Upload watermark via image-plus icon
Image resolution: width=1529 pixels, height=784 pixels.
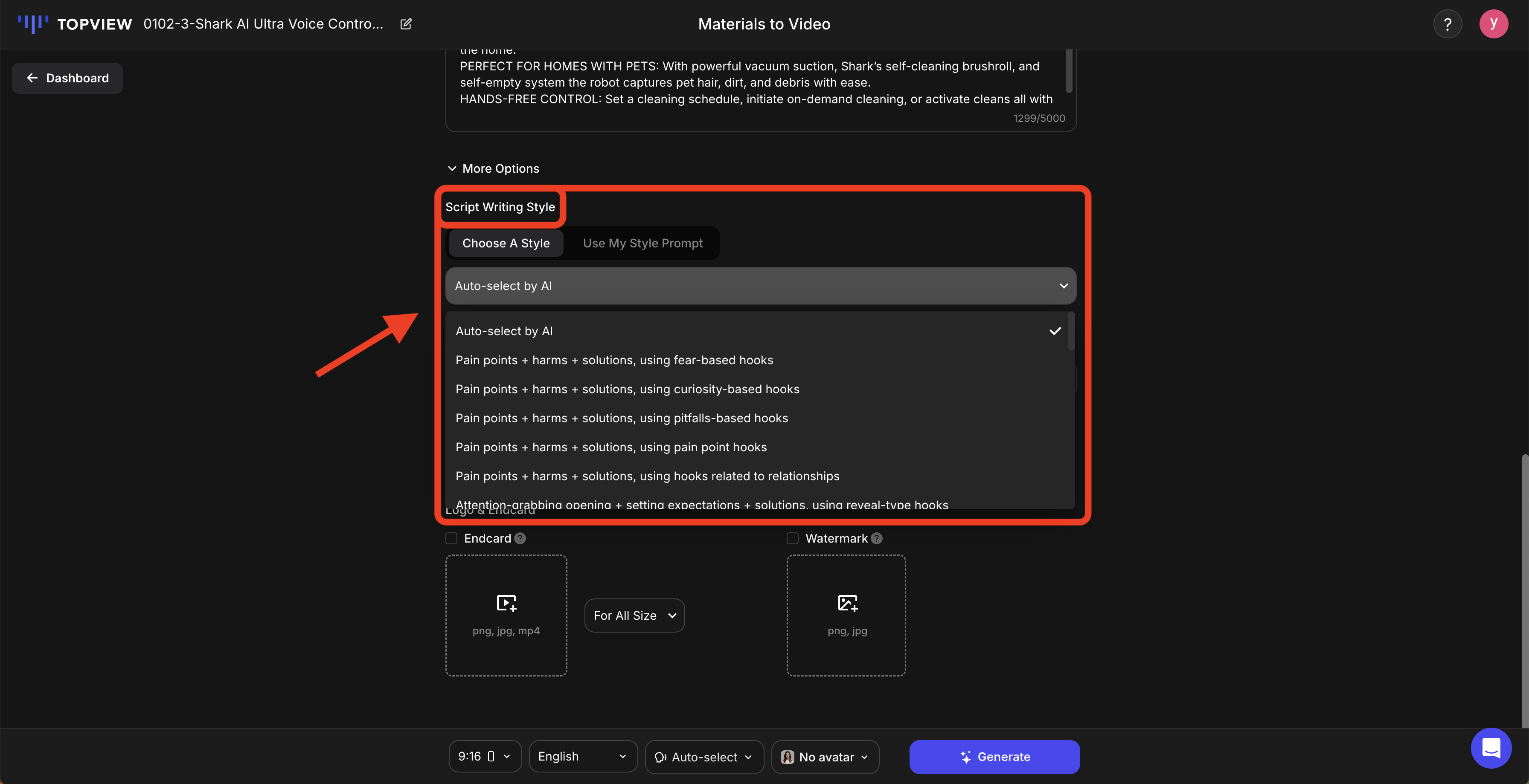pyautogui.click(x=847, y=604)
